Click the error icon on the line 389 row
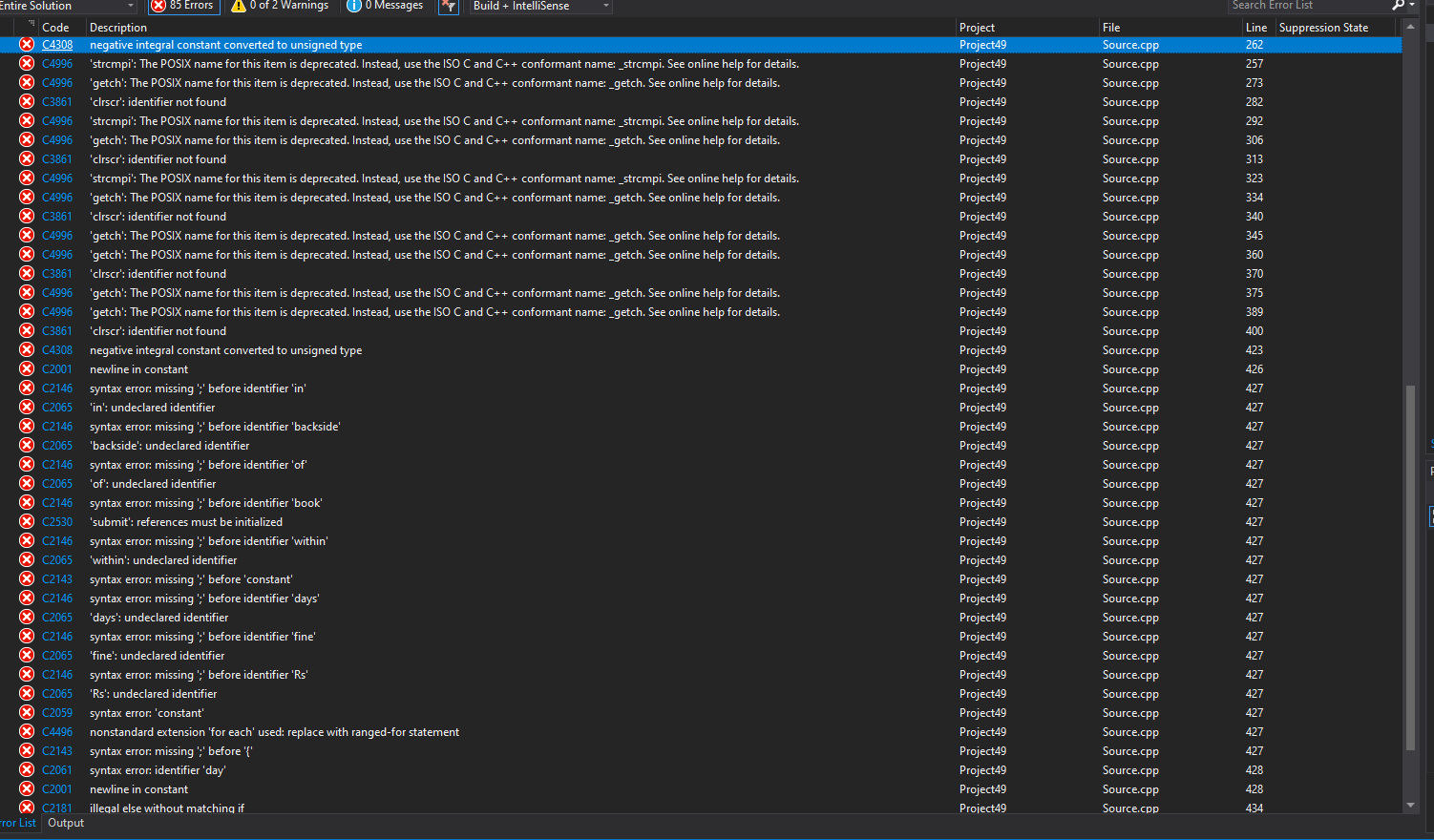 coord(27,312)
